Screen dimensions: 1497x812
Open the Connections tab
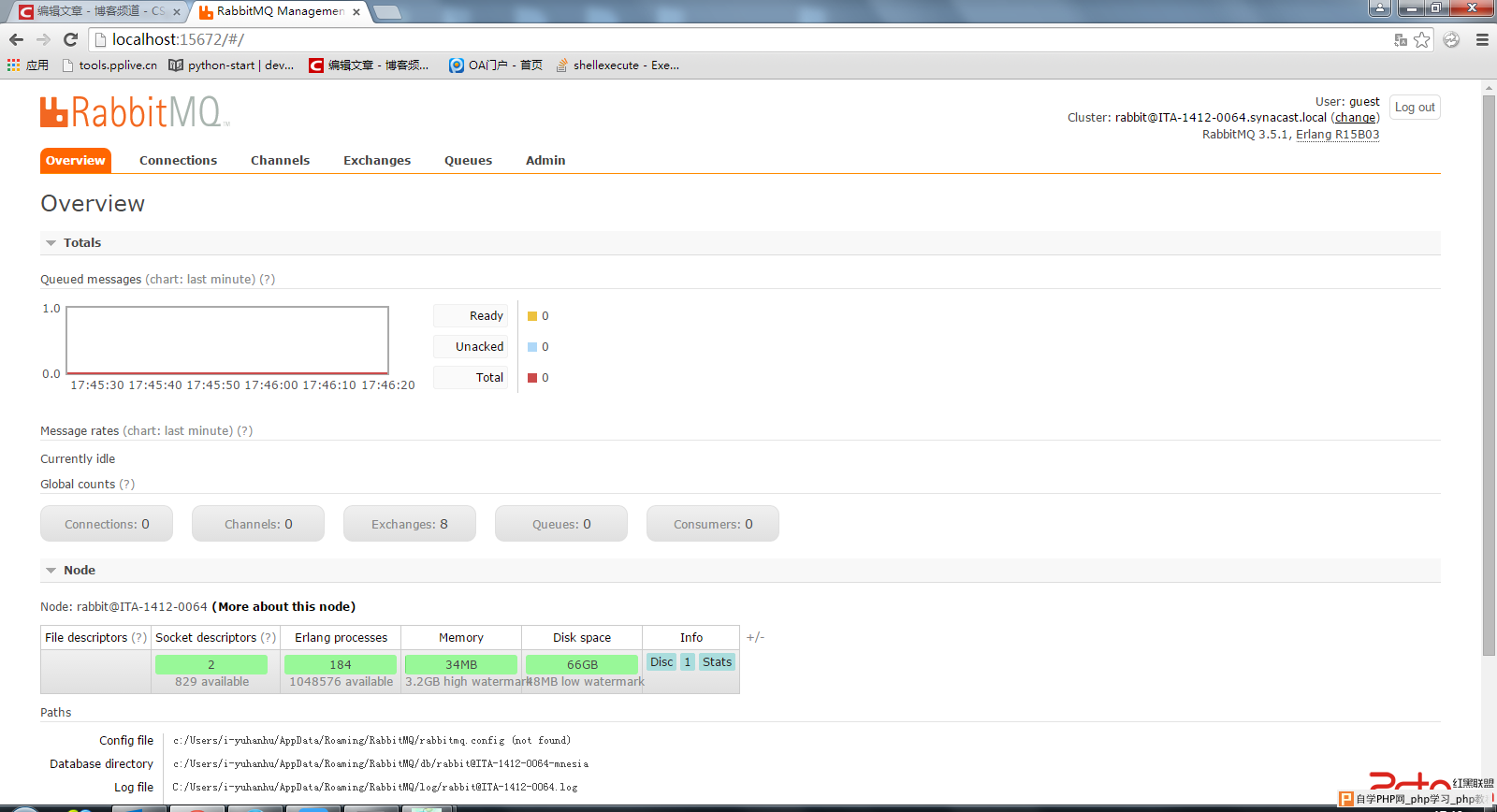point(178,160)
